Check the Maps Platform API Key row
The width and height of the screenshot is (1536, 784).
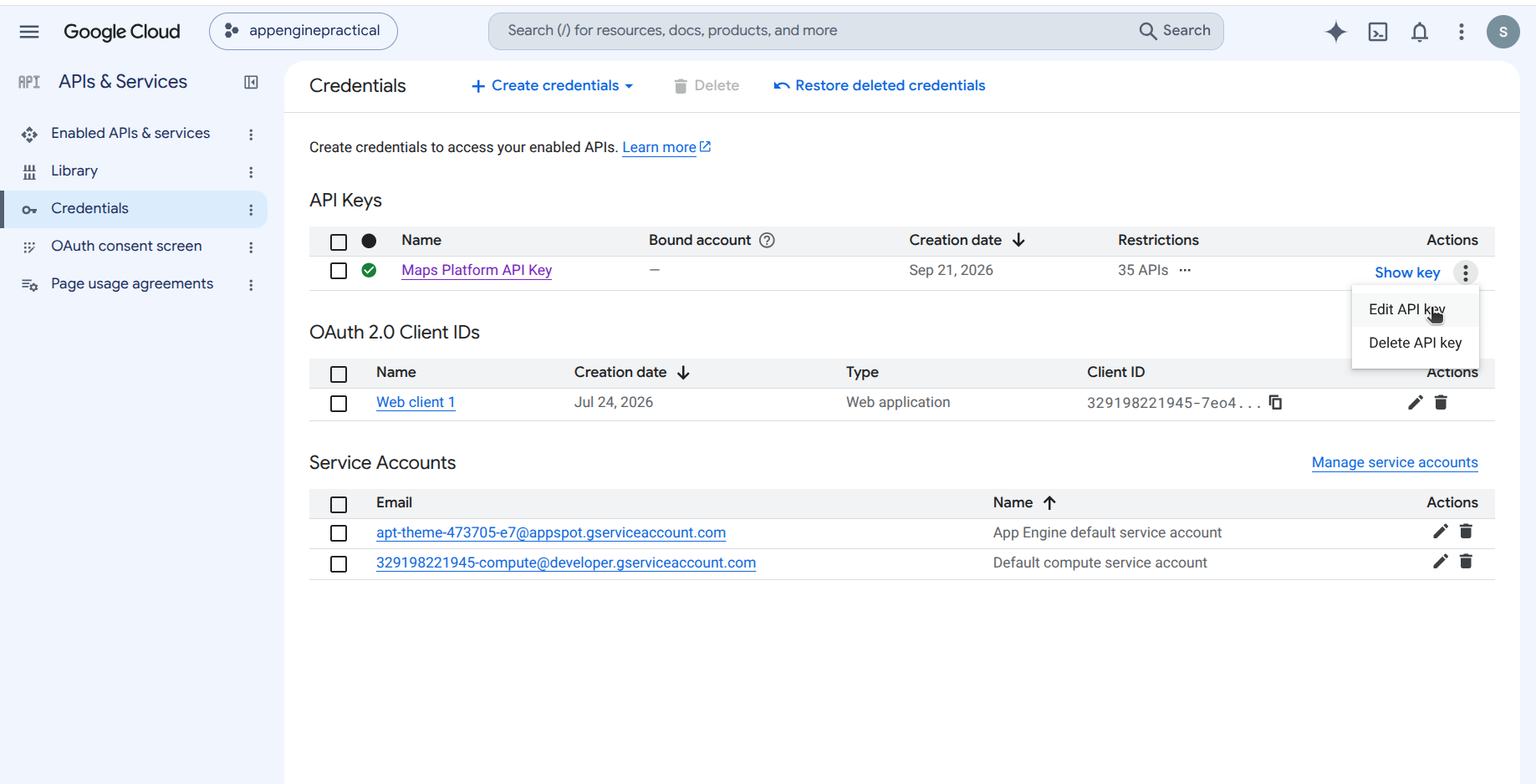[339, 271]
